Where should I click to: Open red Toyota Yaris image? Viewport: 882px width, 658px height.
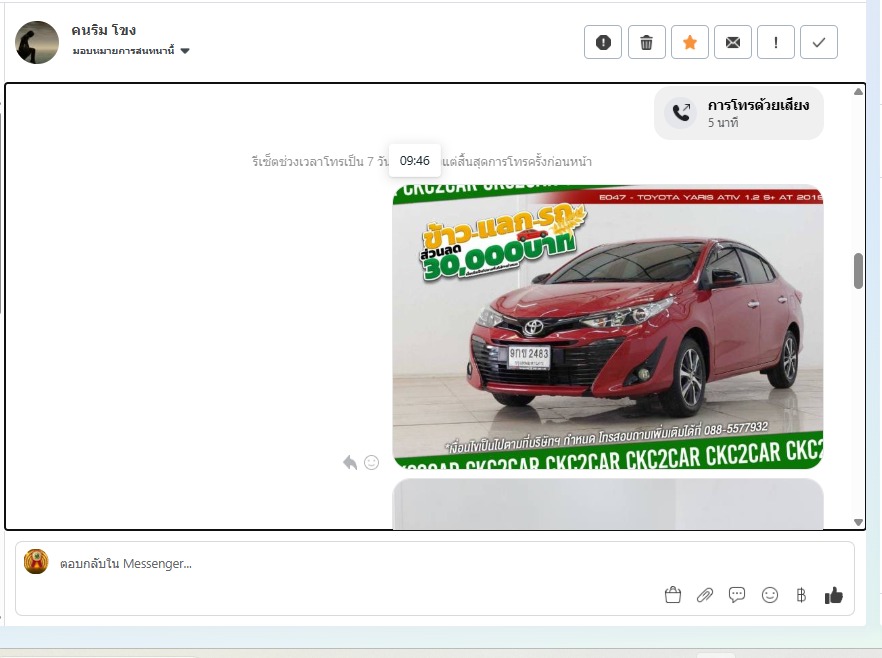point(607,327)
